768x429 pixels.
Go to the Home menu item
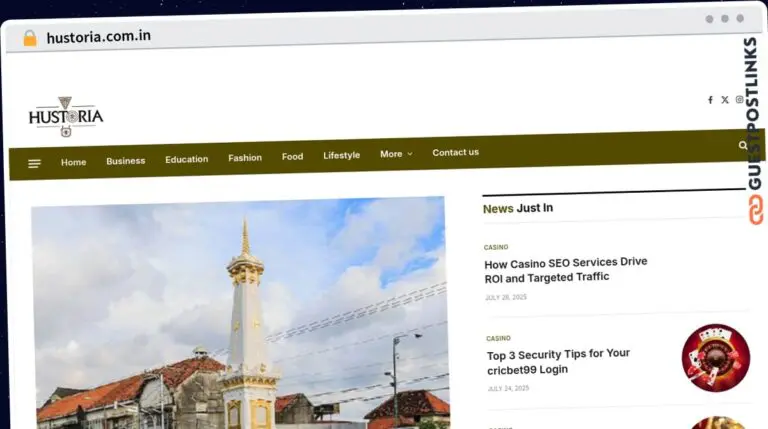click(x=73, y=162)
